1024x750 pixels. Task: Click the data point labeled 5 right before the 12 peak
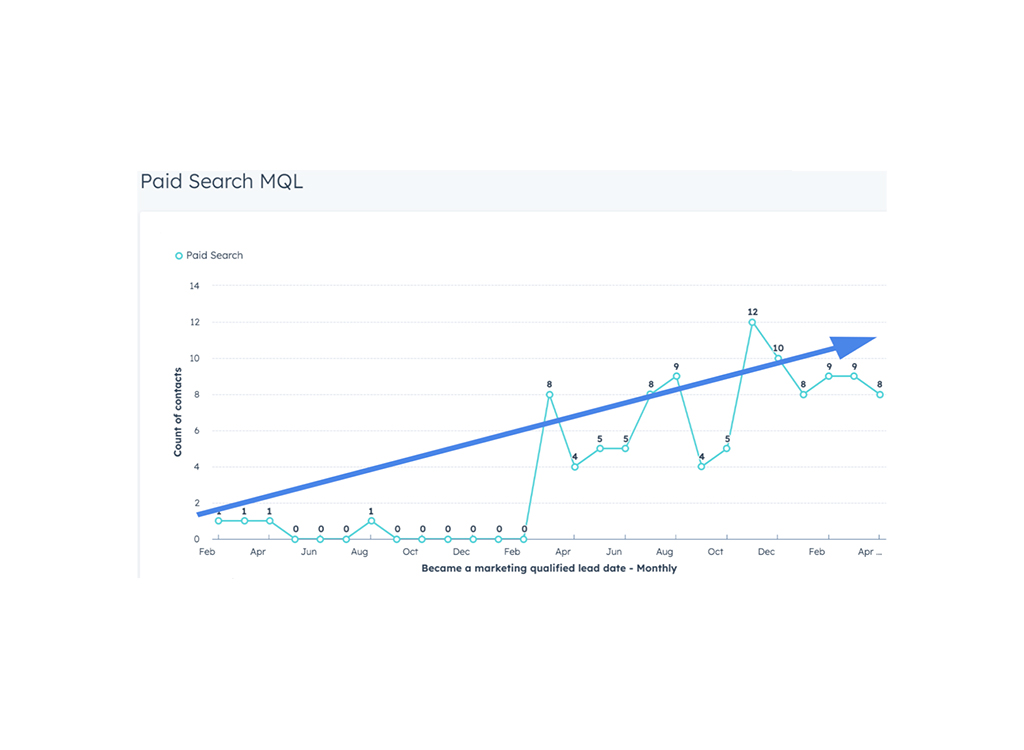727,448
